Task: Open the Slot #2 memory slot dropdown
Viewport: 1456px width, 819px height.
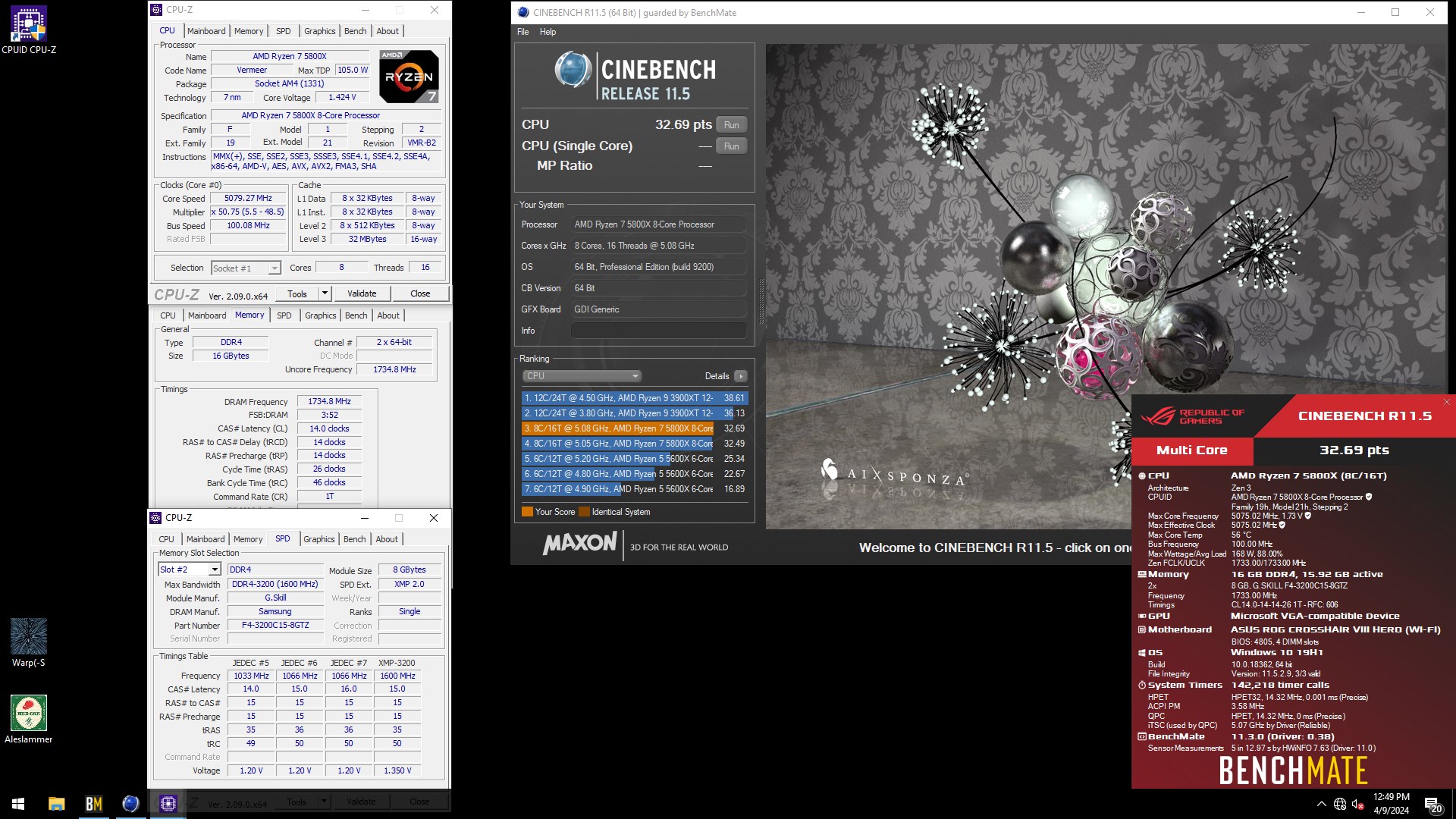Action: click(x=189, y=570)
